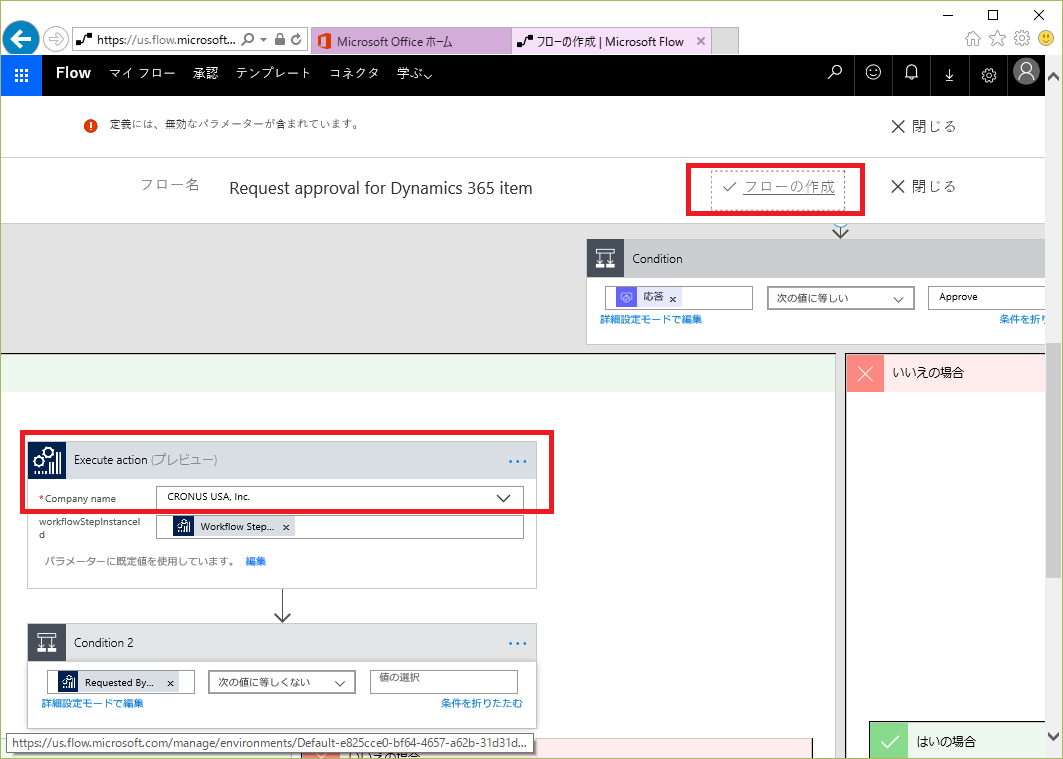The image size is (1063, 759).
Task: Open the 次の値に等しくない operator dropdown
Action: tap(282, 682)
